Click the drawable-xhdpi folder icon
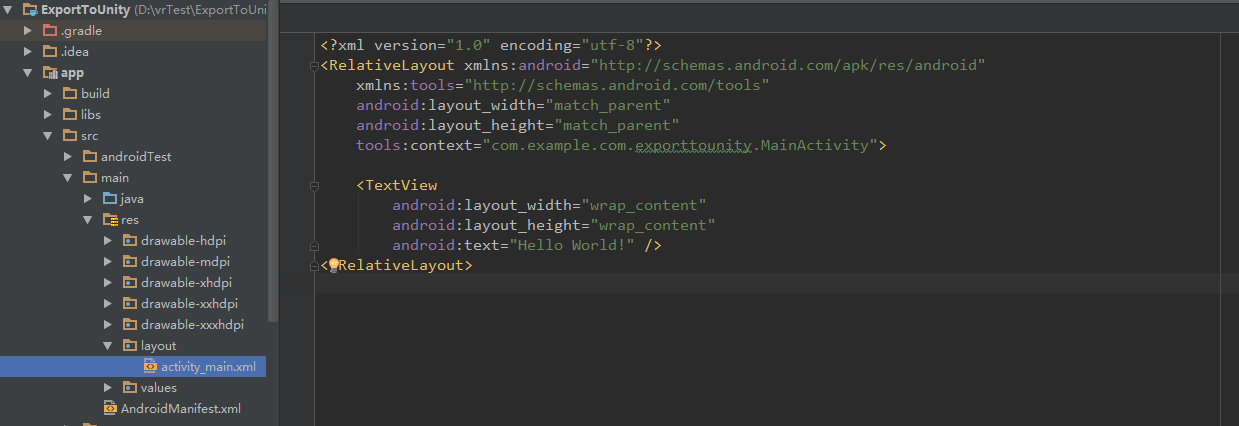This screenshot has height=426, width=1239. 130,282
